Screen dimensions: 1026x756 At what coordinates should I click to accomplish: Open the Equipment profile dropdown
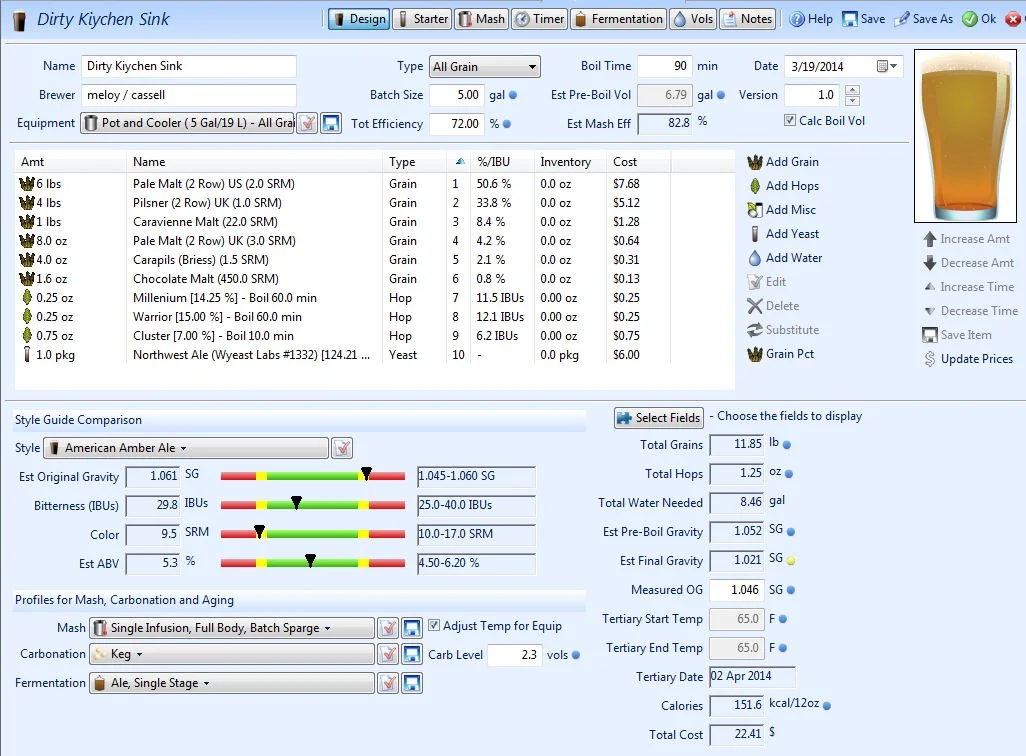[x=188, y=123]
